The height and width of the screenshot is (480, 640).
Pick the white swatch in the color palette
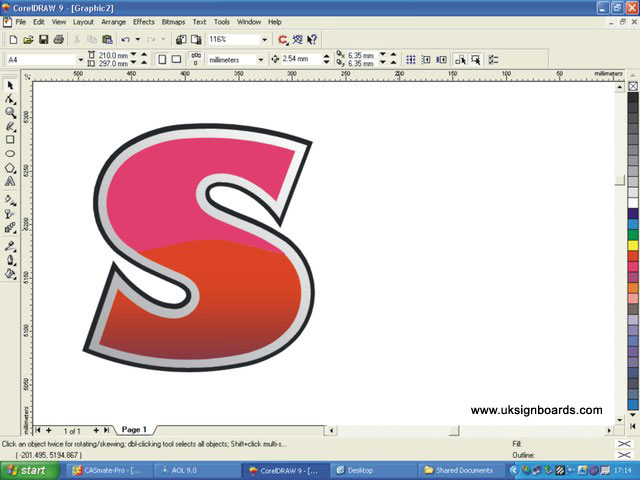(x=633, y=202)
